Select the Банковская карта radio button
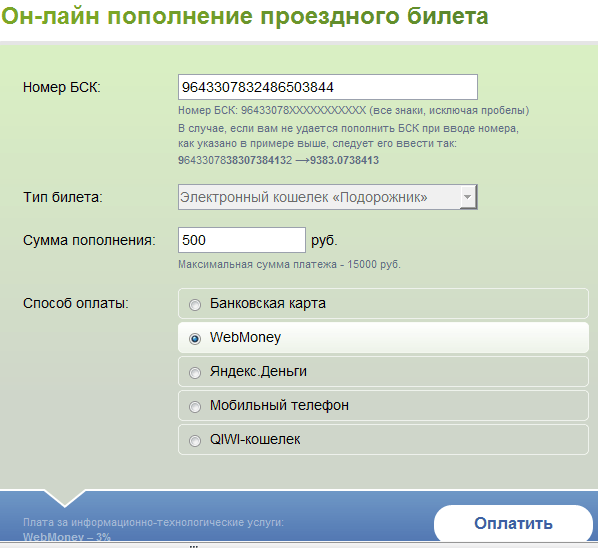This screenshot has height=548, width=598. click(x=195, y=305)
